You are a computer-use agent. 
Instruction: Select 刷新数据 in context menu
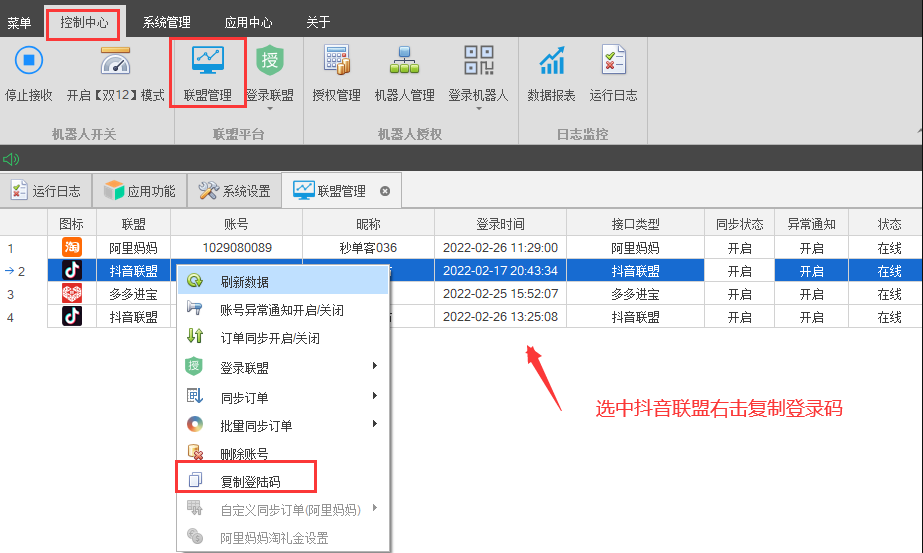[283, 282]
